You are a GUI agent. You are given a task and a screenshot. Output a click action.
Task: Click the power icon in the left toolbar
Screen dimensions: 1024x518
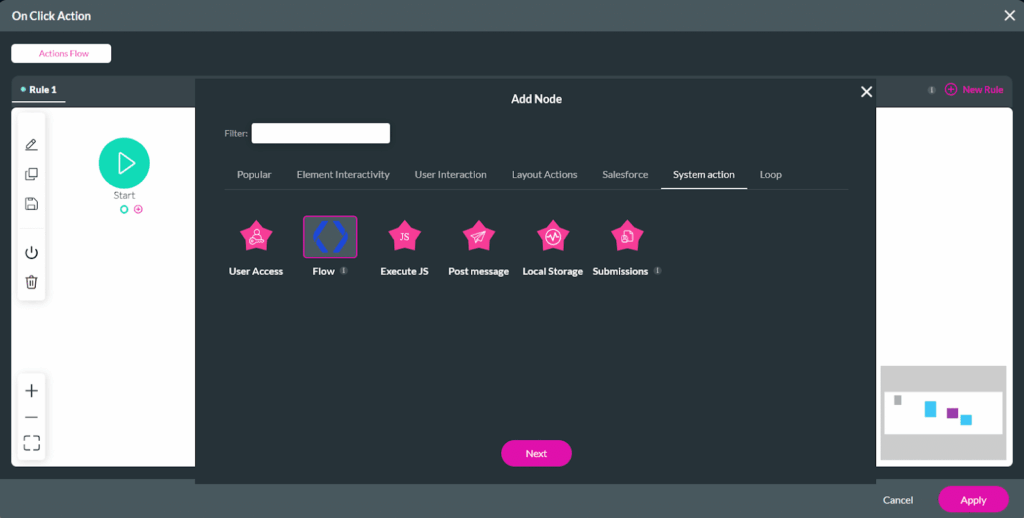tap(31, 252)
